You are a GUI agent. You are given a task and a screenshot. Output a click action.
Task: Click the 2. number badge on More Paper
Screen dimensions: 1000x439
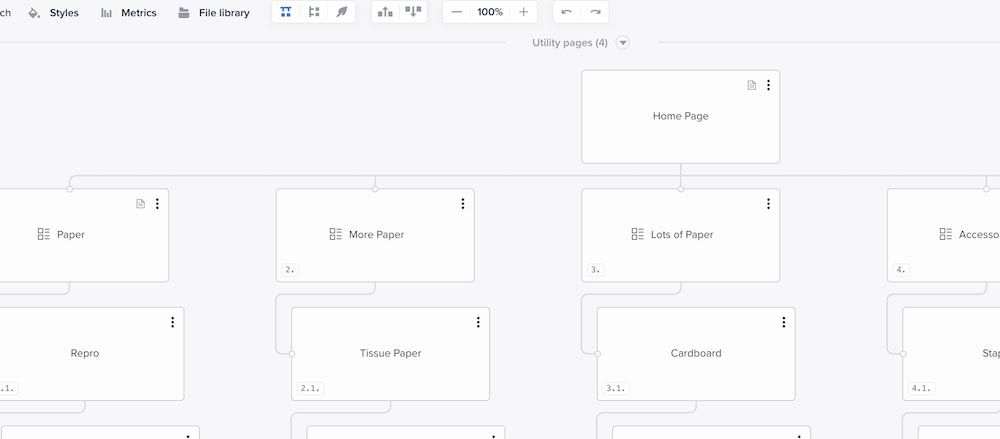coord(290,270)
